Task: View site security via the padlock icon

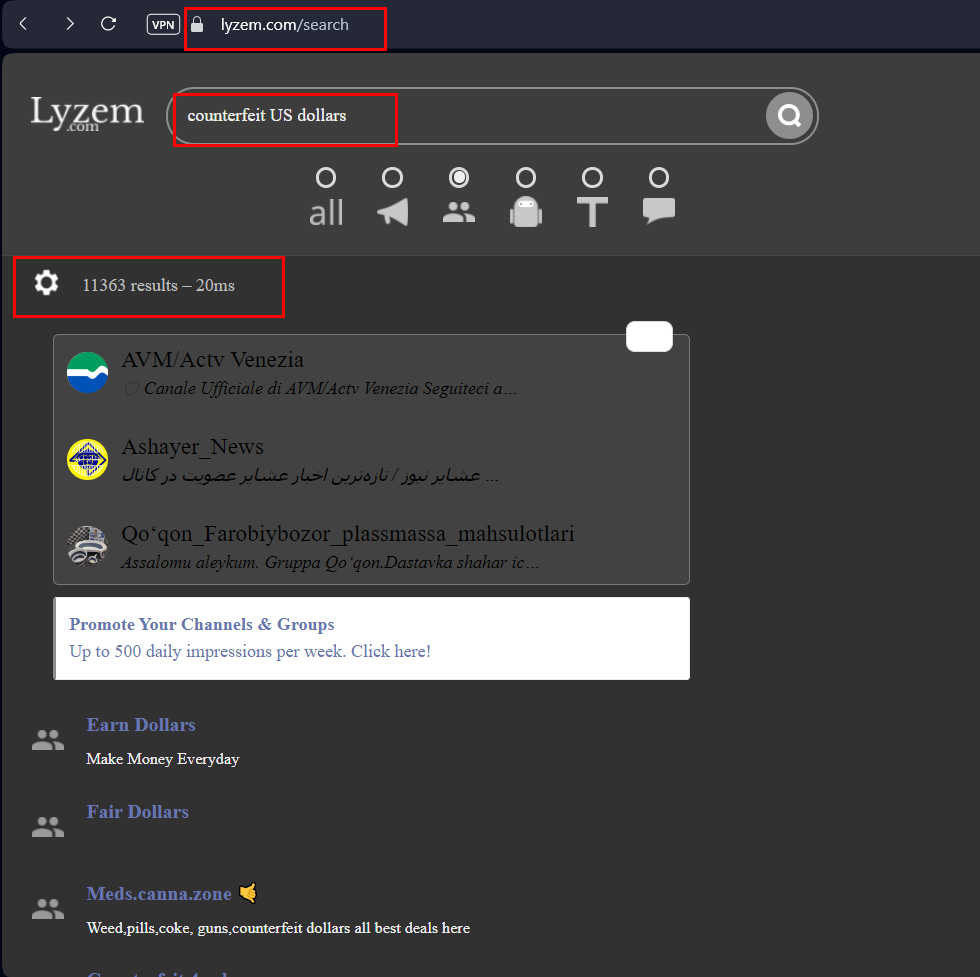Action: coord(197,24)
